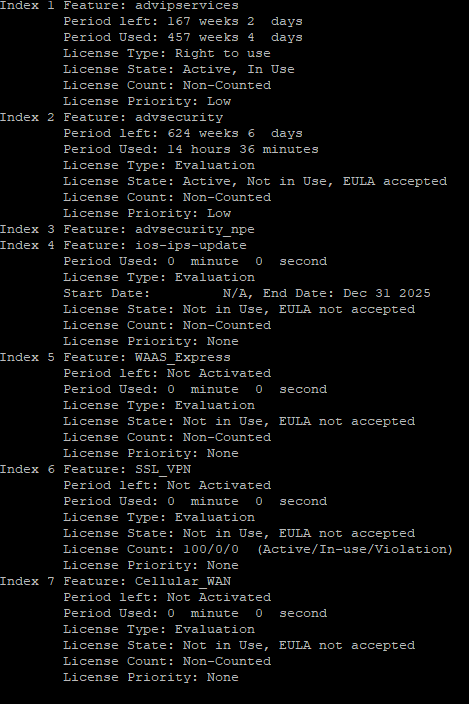The height and width of the screenshot is (704, 469).
Task: Click the 'advipservices' feature name
Action: [x=187, y=6]
